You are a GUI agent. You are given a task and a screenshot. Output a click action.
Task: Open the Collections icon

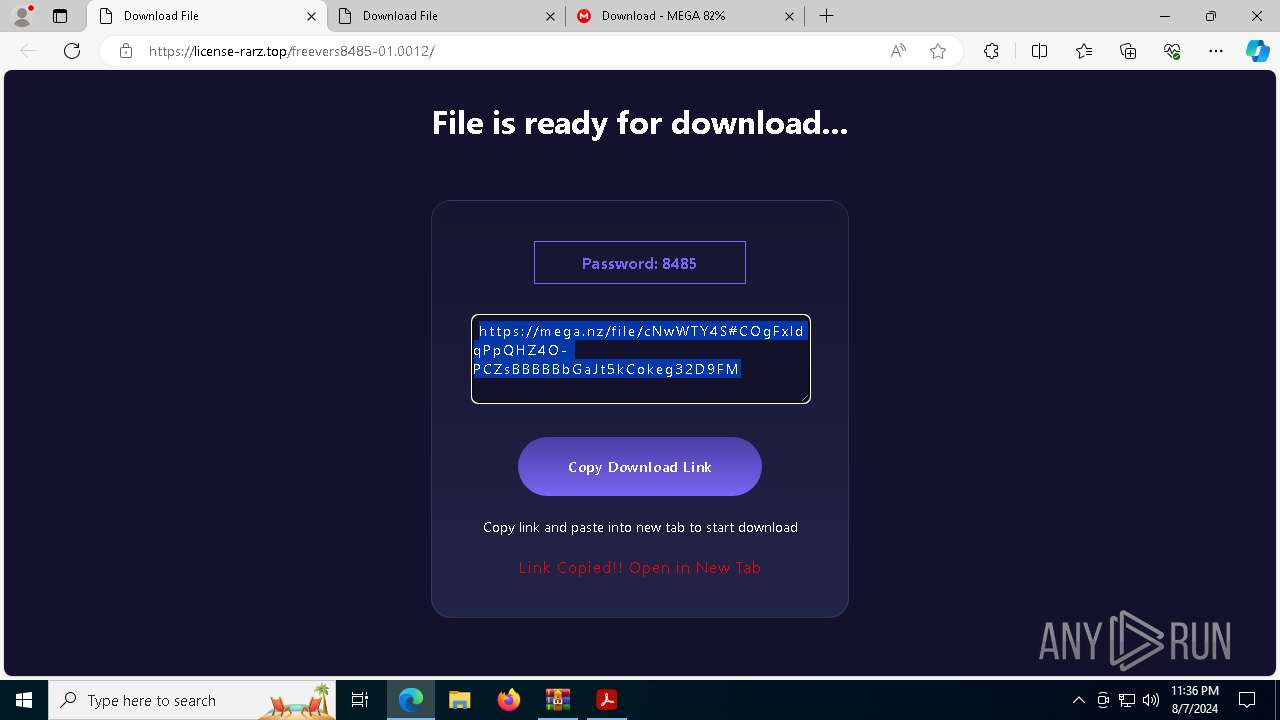1128,51
